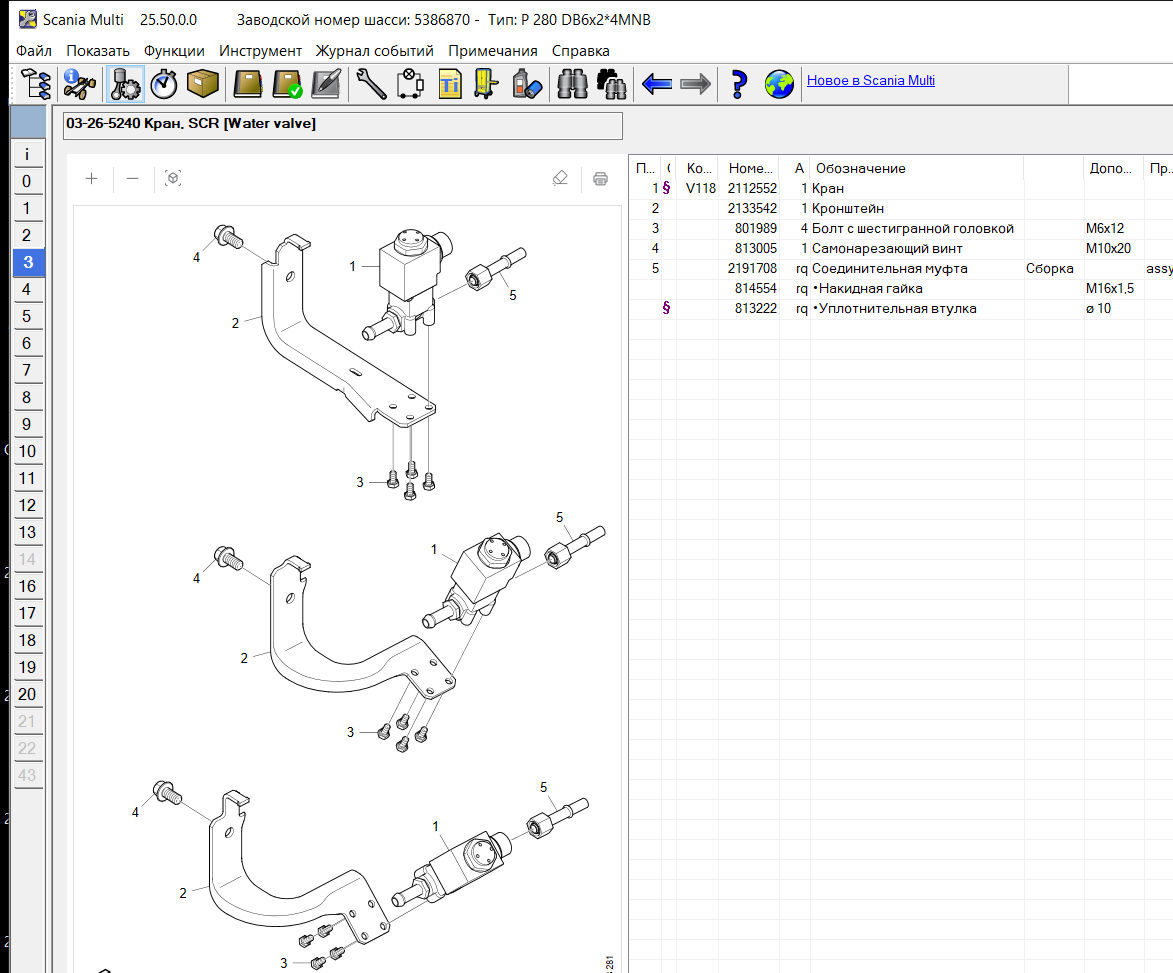
Task: Select main group 1 in sidebar
Action: tap(28, 208)
